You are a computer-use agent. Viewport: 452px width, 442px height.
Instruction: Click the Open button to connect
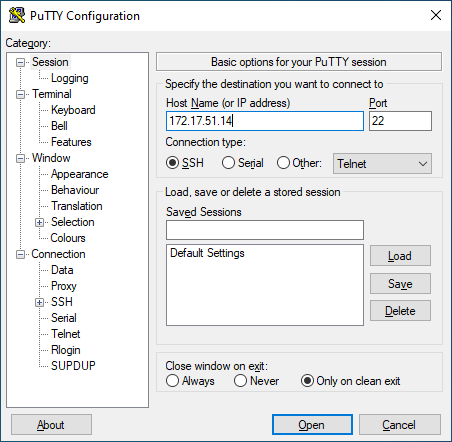[x=312, y=425]
